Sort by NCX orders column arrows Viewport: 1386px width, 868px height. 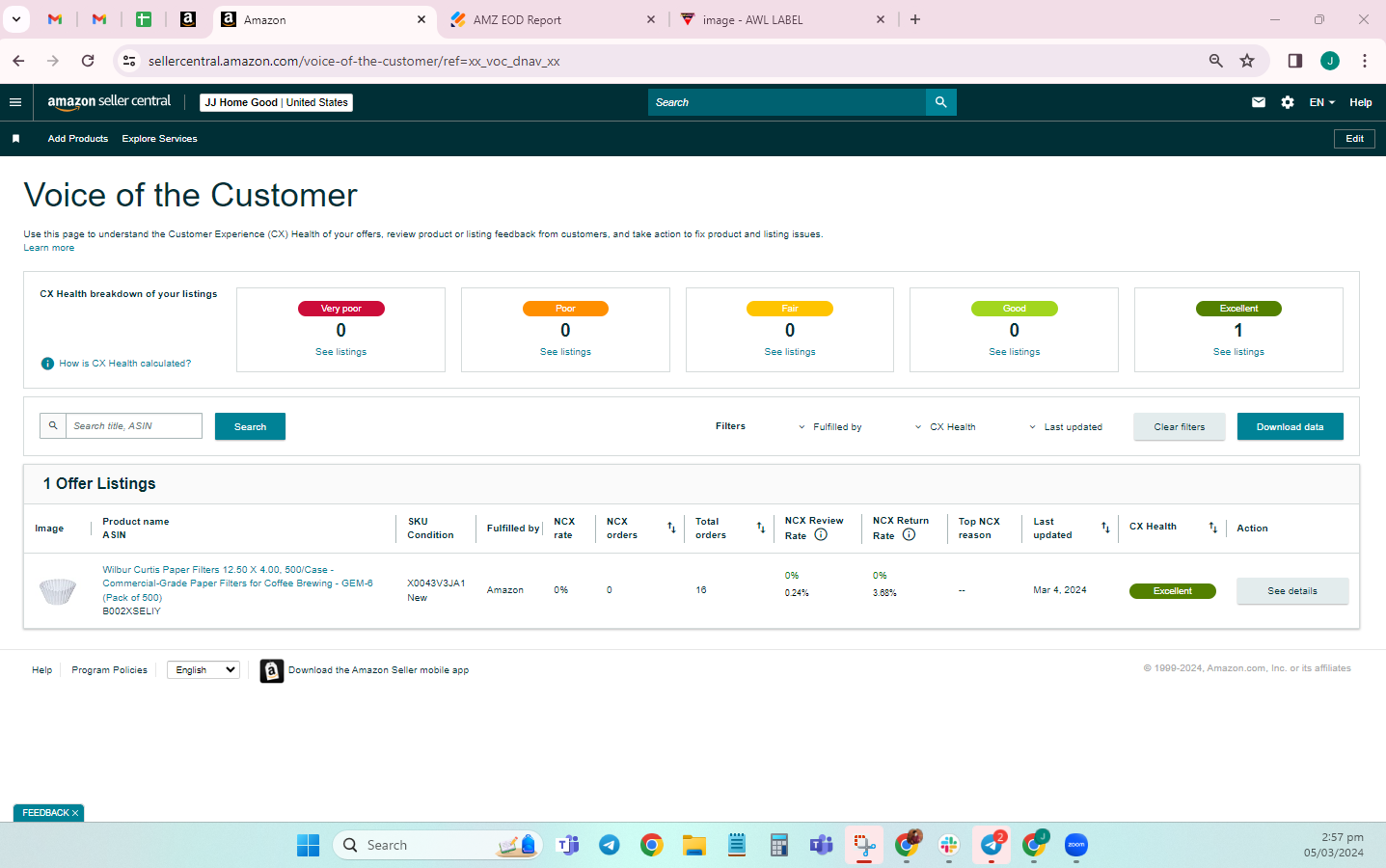click(671, 528)
